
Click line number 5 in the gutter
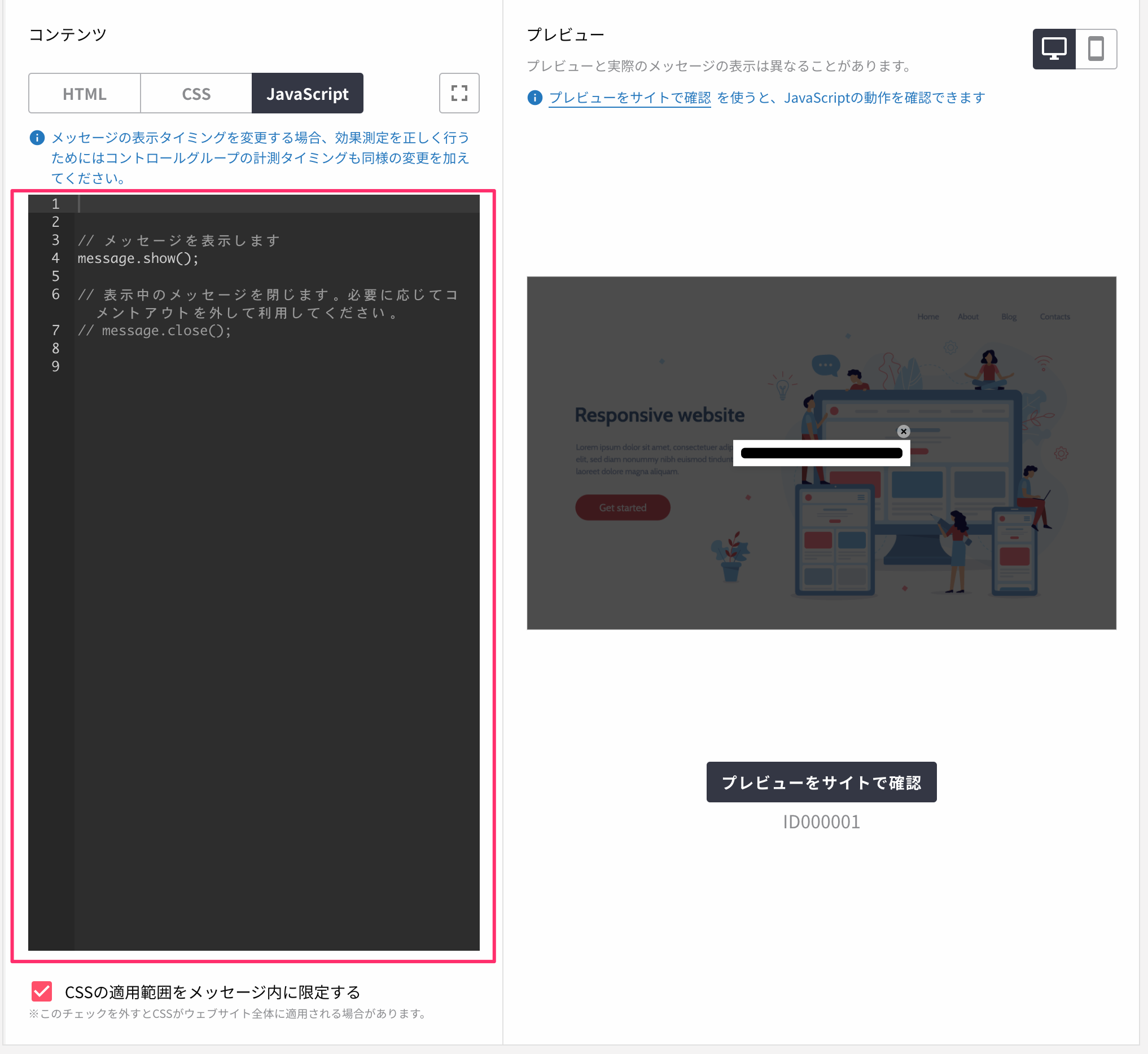pos(55,276)
